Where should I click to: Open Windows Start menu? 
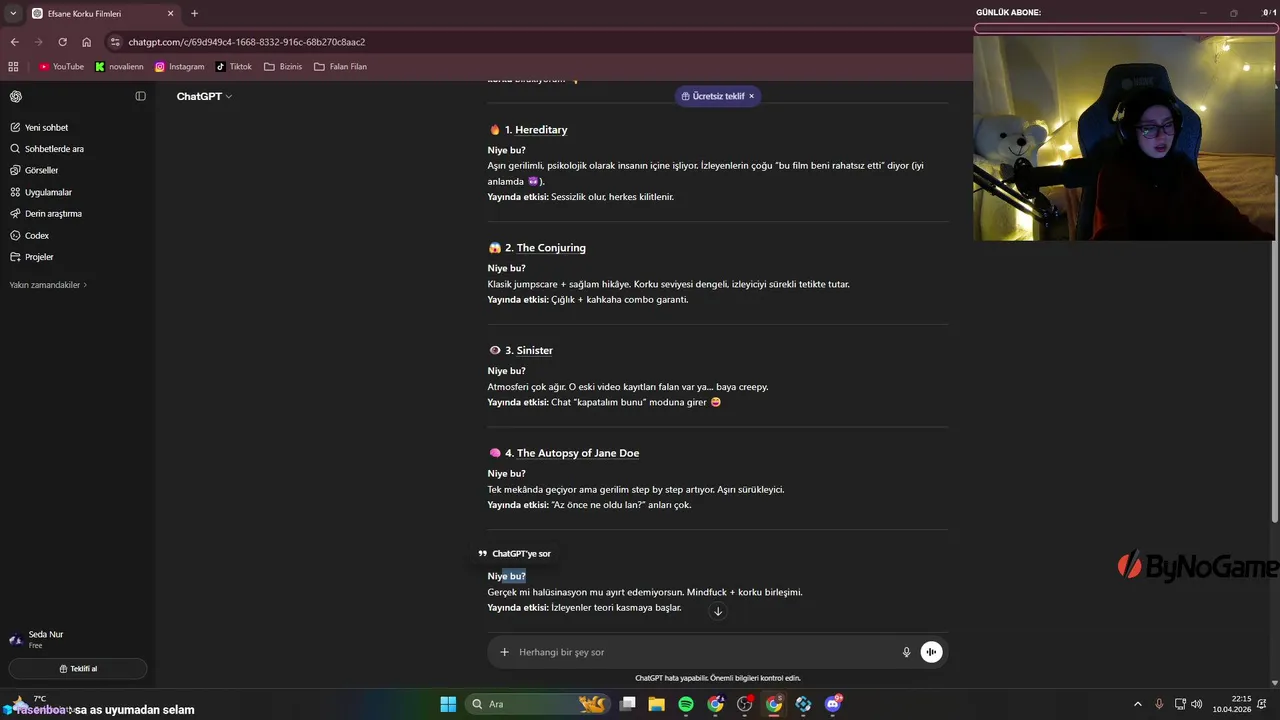(448, 704)
